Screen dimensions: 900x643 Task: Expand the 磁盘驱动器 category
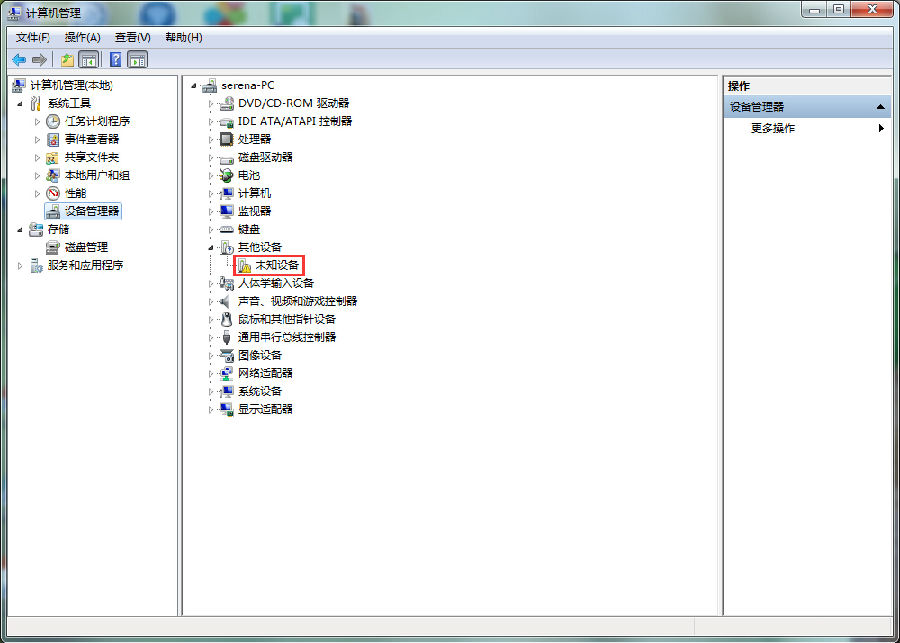coord(211,158)
